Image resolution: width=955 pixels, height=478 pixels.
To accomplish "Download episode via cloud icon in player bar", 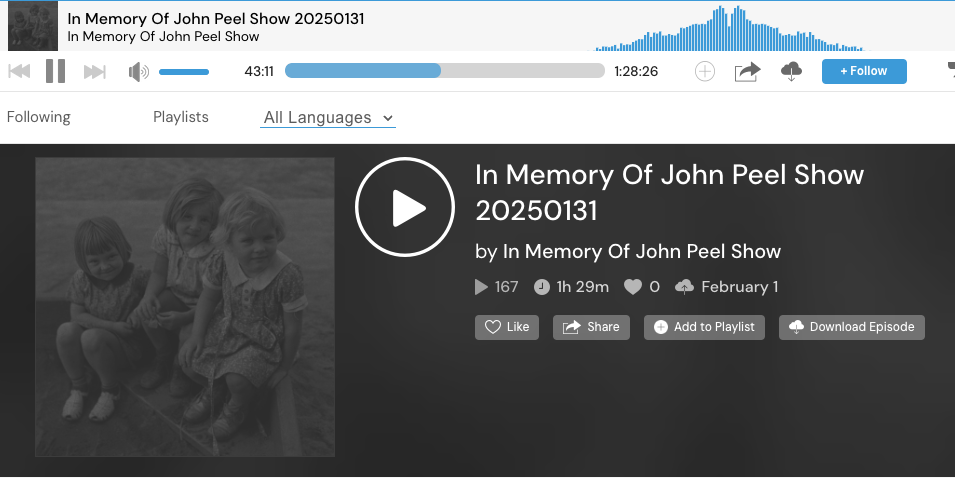I will pos(791,71).
